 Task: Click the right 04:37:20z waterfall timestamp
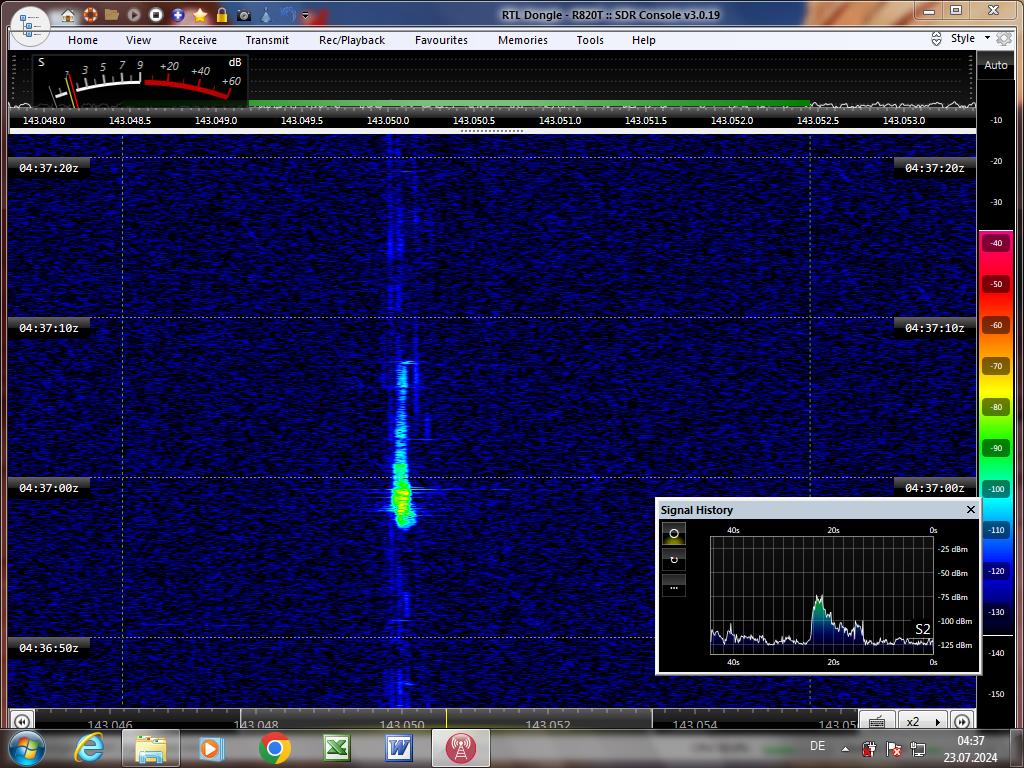click(x=935, y=168)
